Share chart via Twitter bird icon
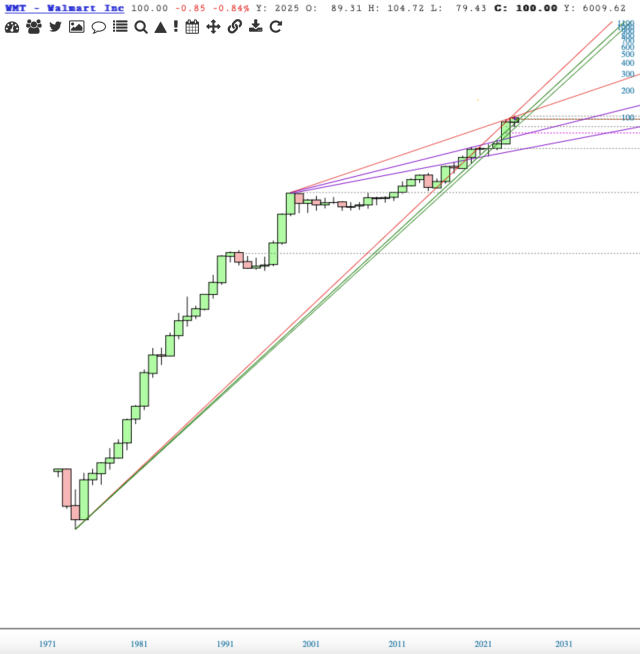 [x=55, y=27]
